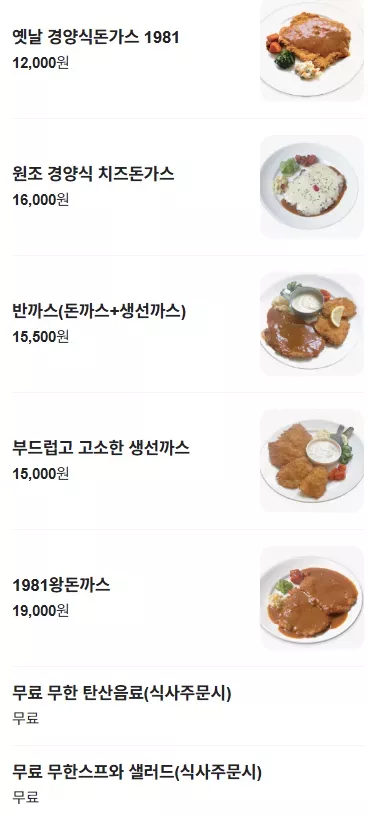View the 반까스(돈까스+생선까스) dish photo
368x816 pixels.
(x=312, y=324)
